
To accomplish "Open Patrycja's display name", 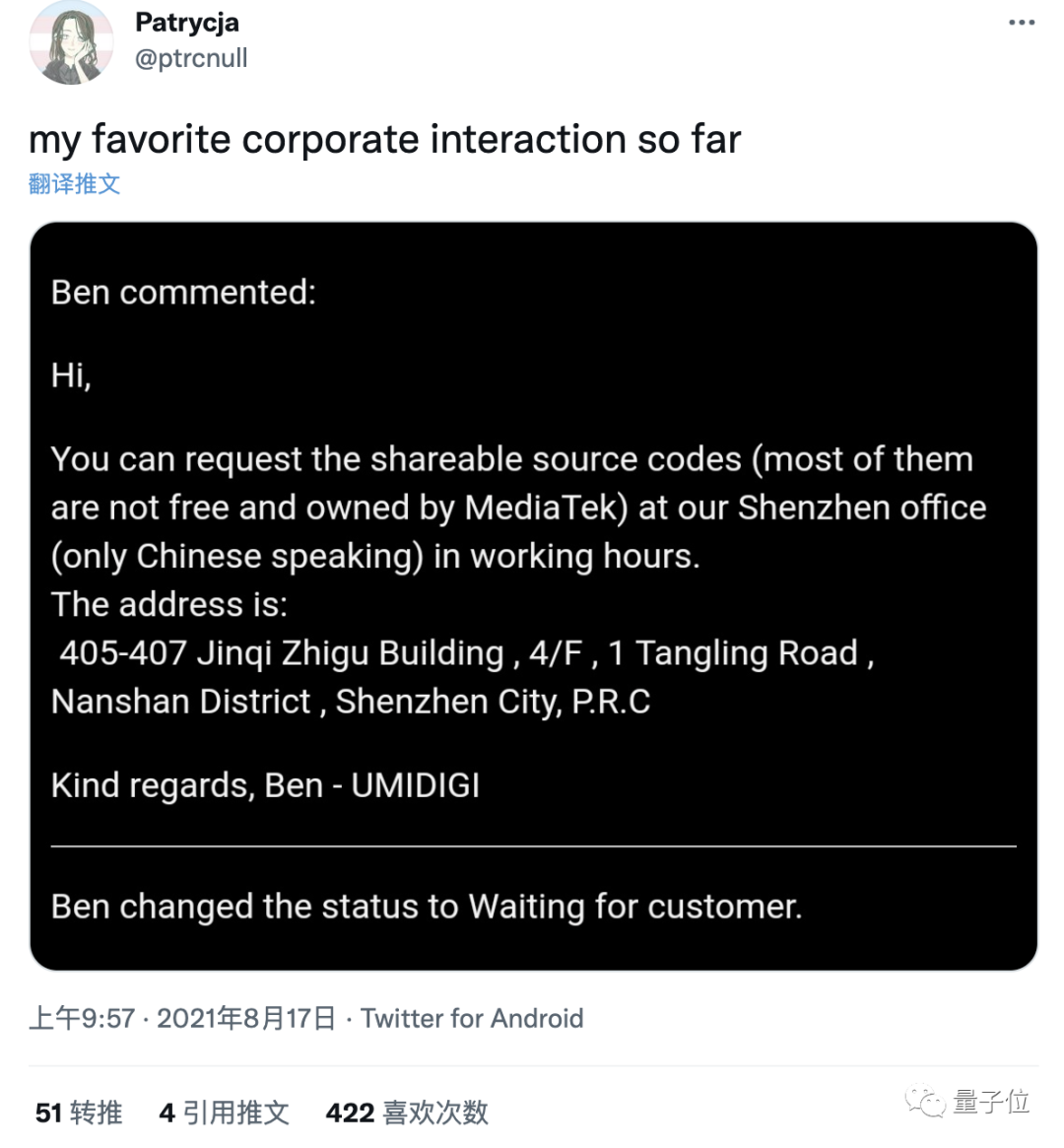I will point(187,22).
